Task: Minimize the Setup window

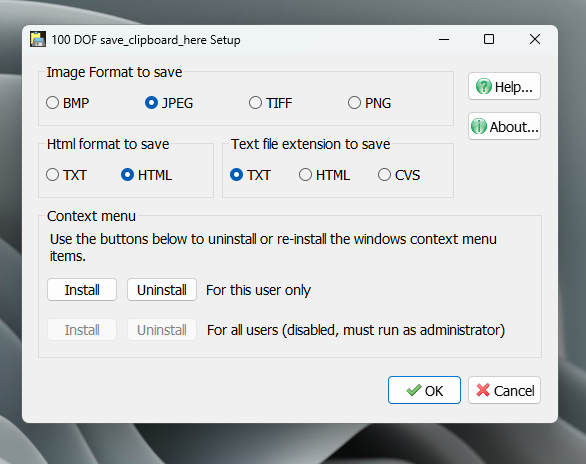Action: tap(444, 39)
